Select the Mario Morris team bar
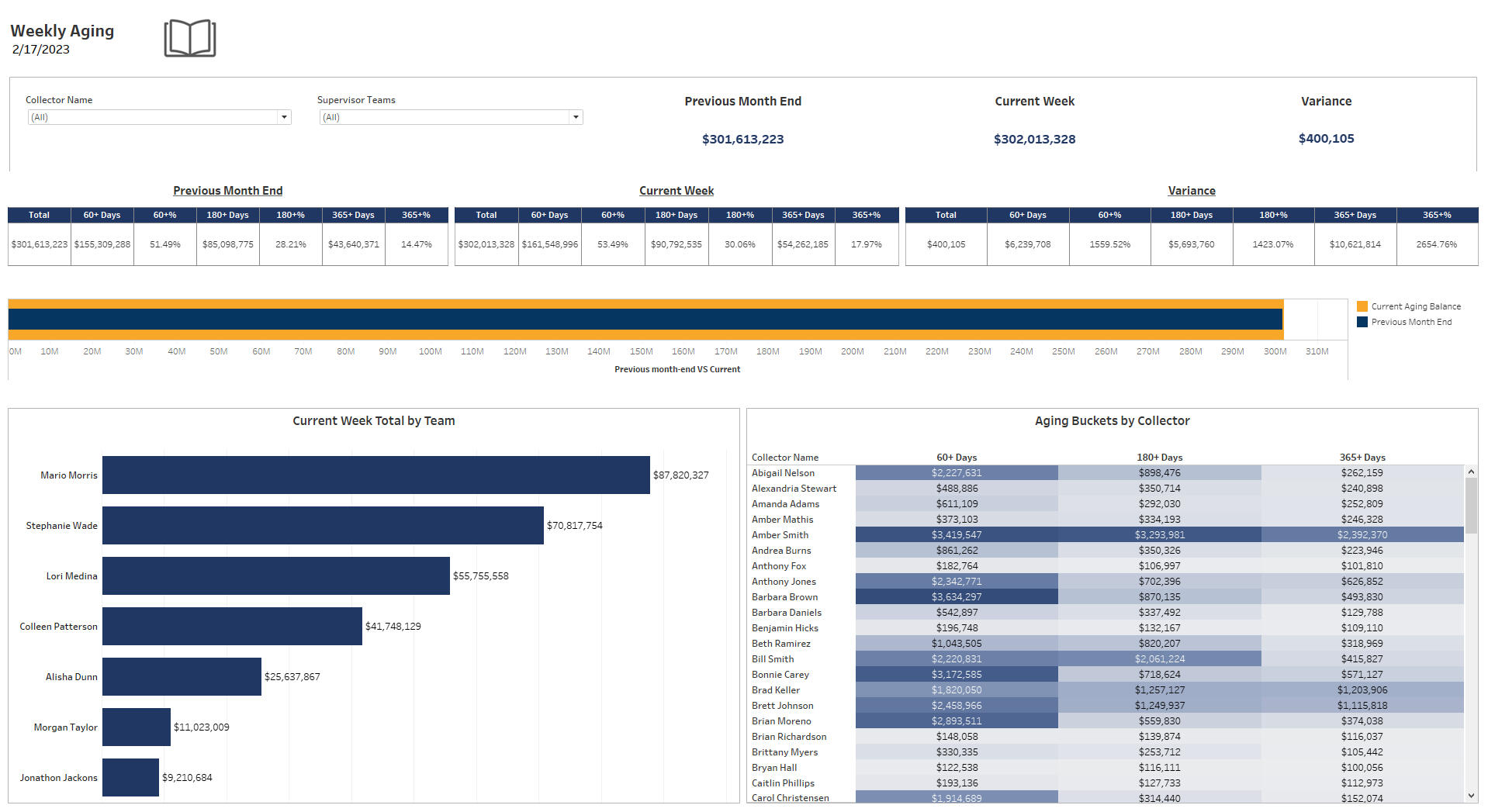The height and width of the screenshot is (812, 1488). coord(375,475)
